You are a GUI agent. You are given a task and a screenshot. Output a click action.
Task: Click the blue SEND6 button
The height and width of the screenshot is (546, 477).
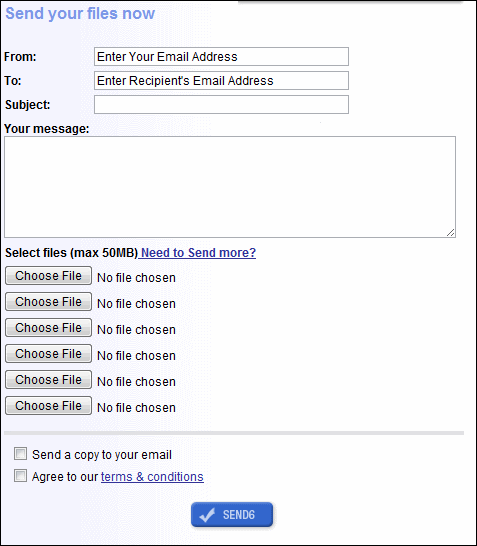point(232,514)
